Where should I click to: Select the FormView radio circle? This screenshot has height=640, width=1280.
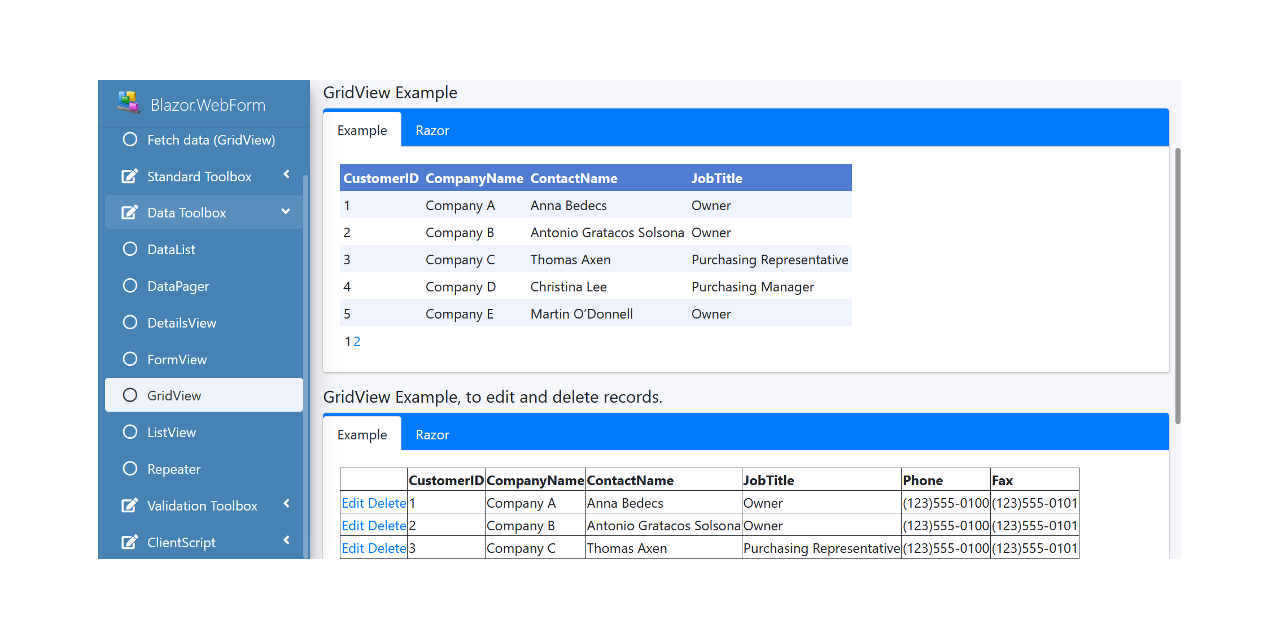[130, 359]
